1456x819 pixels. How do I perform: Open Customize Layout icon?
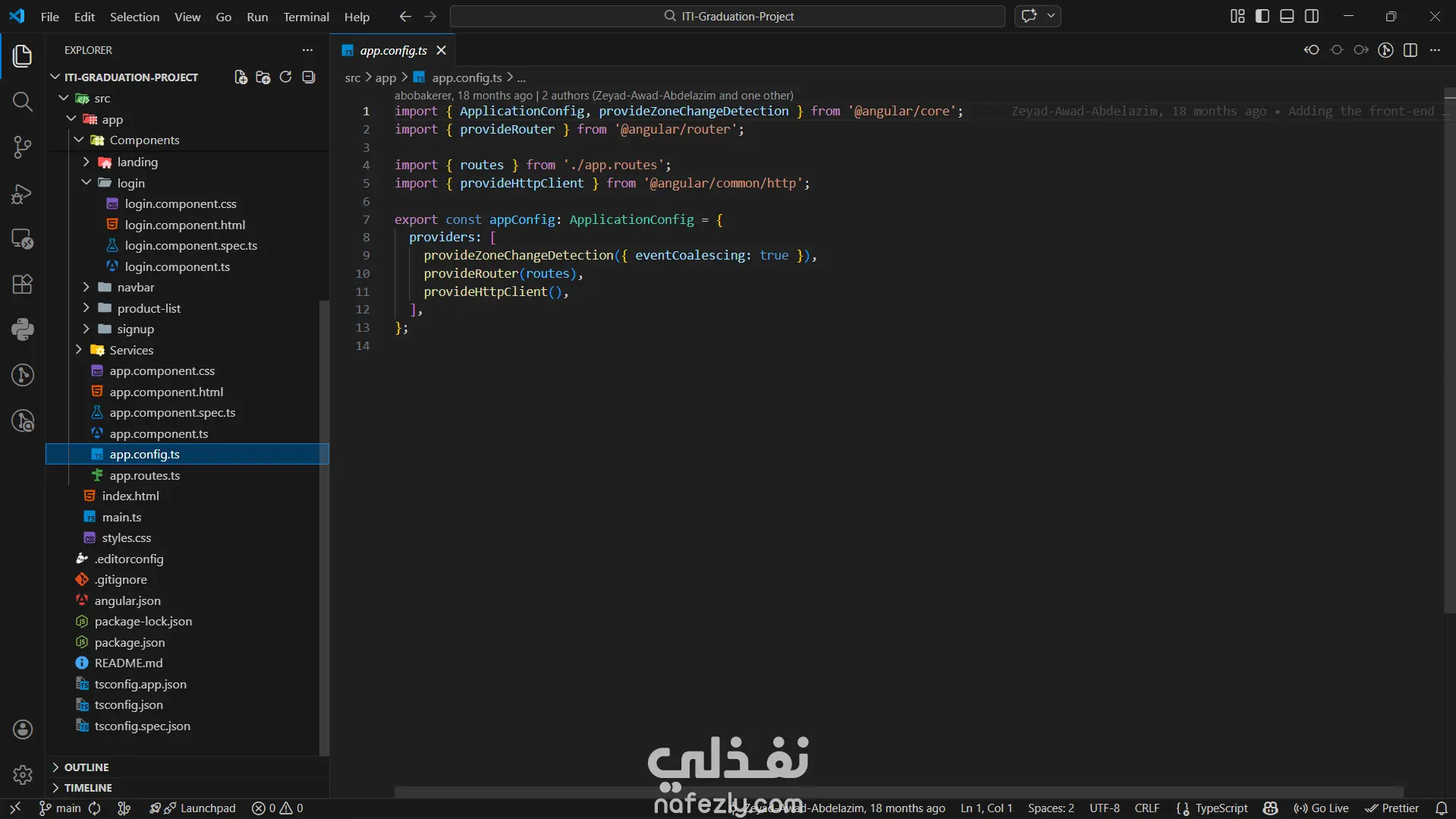click(1237, 16)
